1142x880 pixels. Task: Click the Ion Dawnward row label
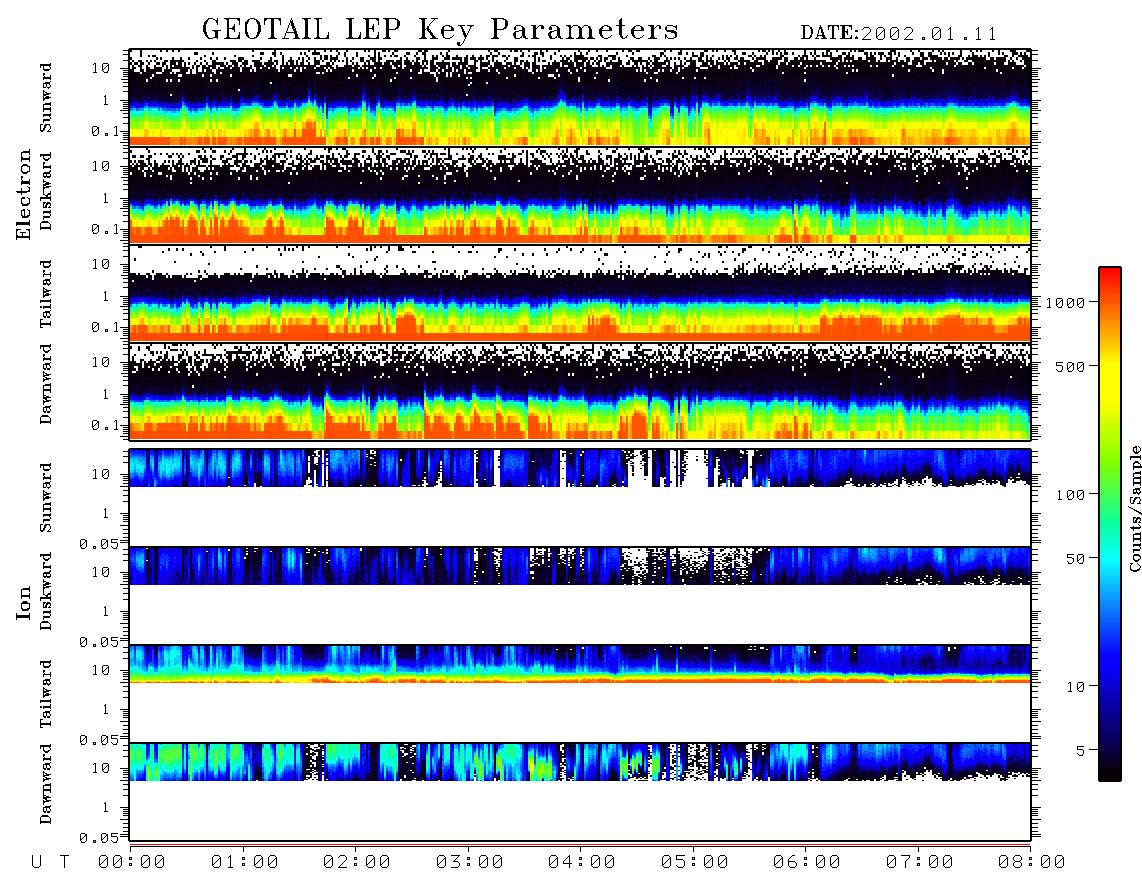tap(46, 784)
